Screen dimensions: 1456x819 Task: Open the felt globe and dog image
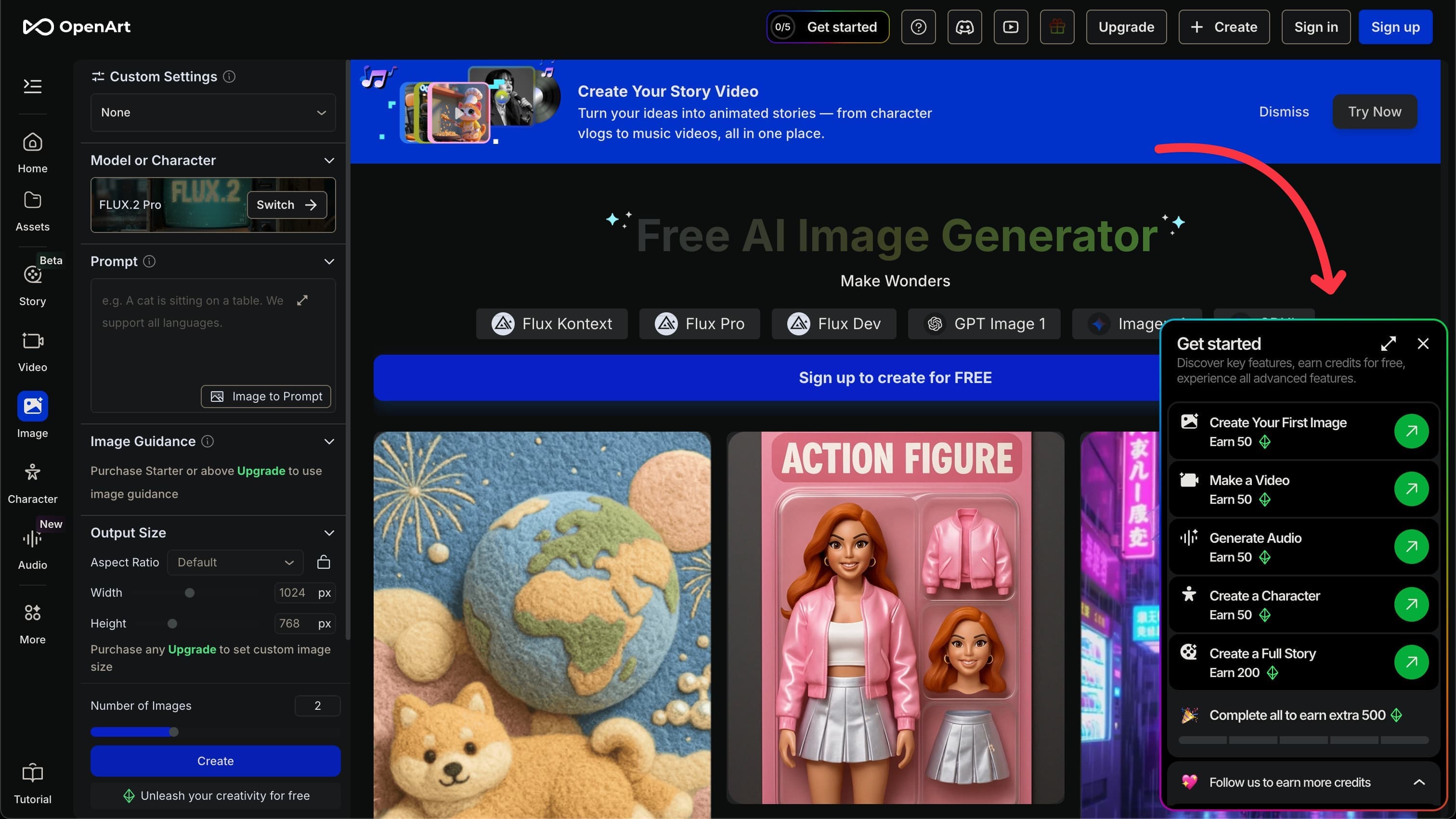542,625
